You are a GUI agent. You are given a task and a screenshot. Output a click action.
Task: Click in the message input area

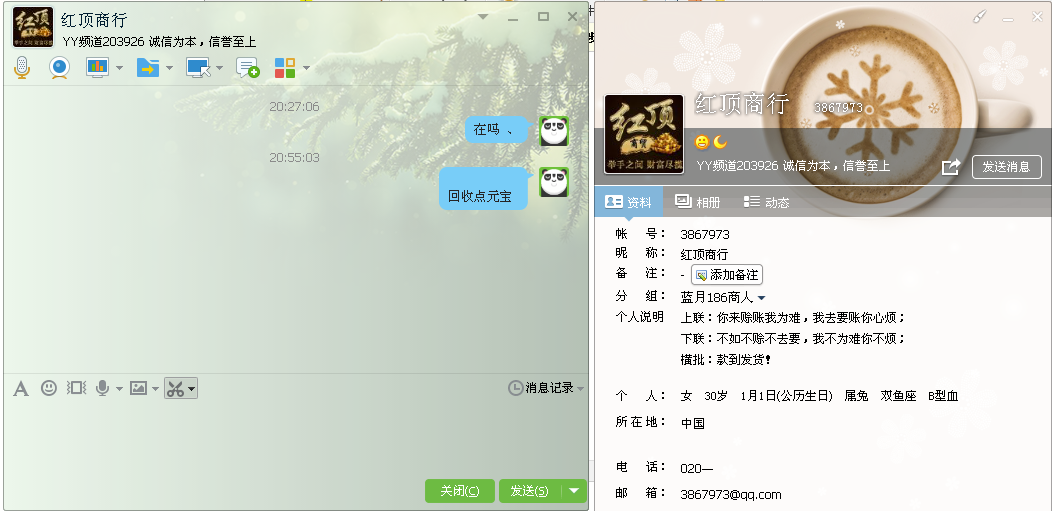(x=290, y=435)
